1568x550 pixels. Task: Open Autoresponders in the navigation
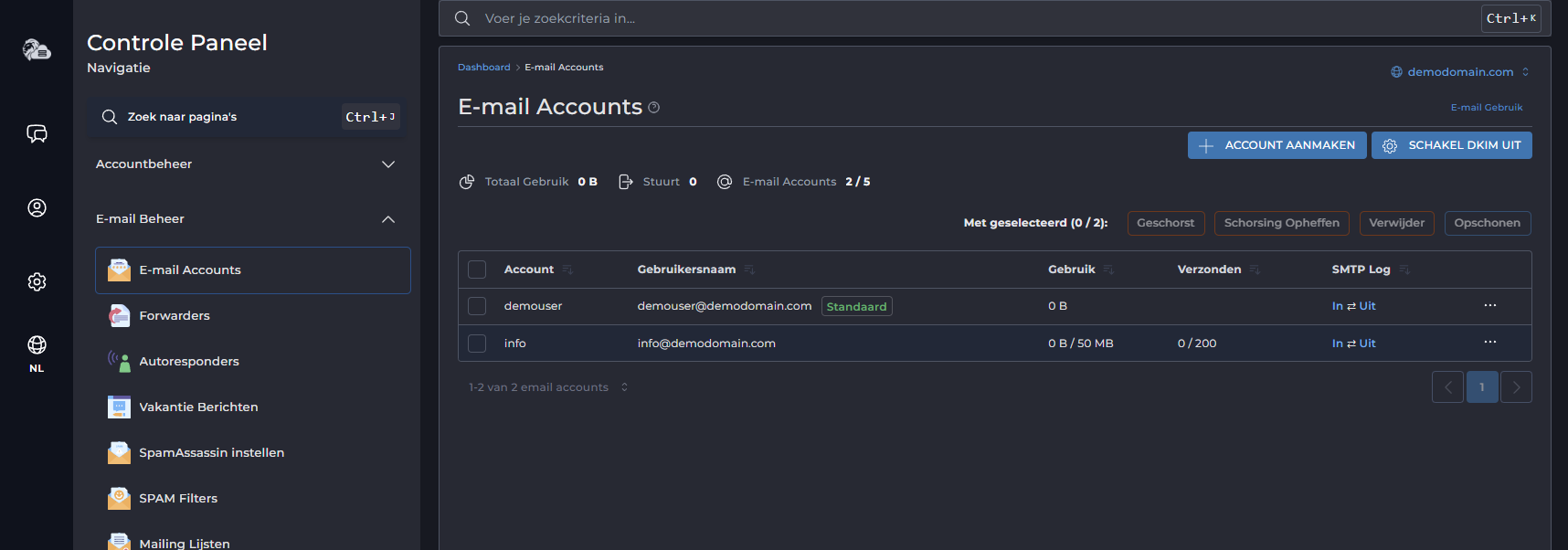tap(253, 361)
